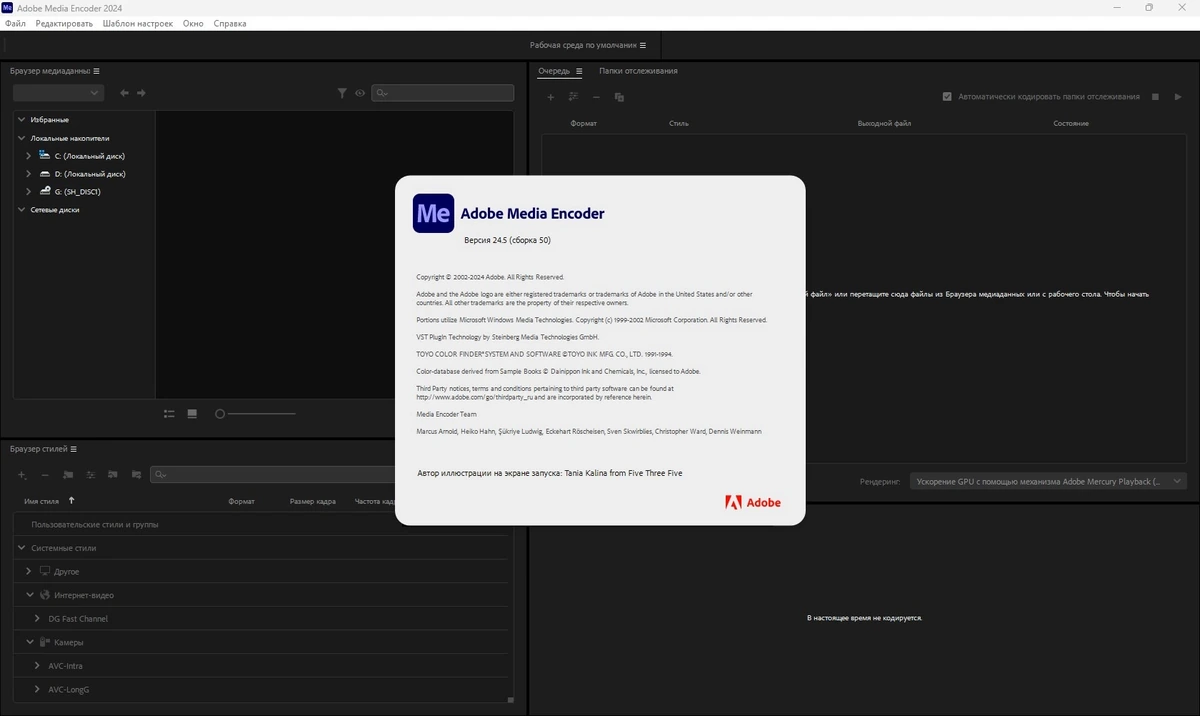
Task: Focus the Preset Browser search field
Action: (272, 475)
